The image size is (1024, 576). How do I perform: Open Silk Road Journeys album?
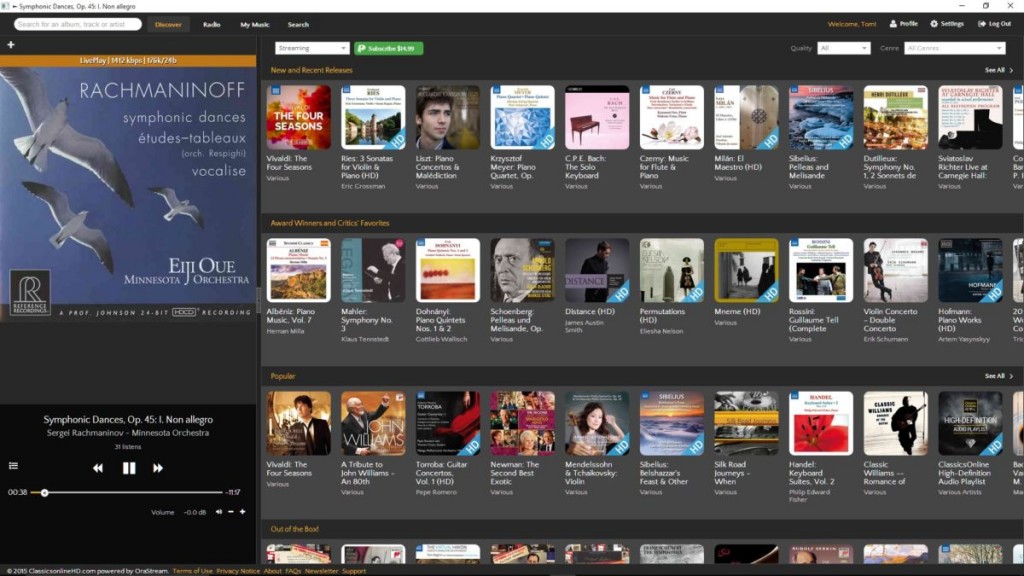(746, 423)
